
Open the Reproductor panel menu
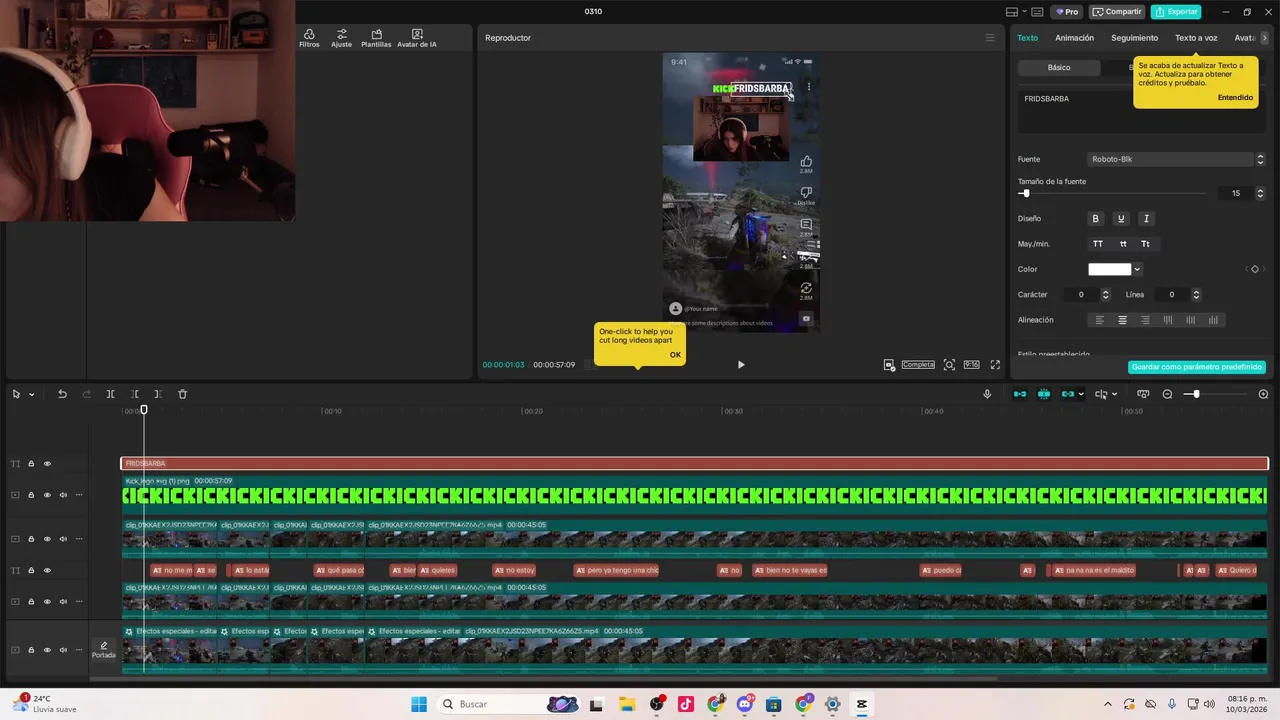[x=990, y=38]
